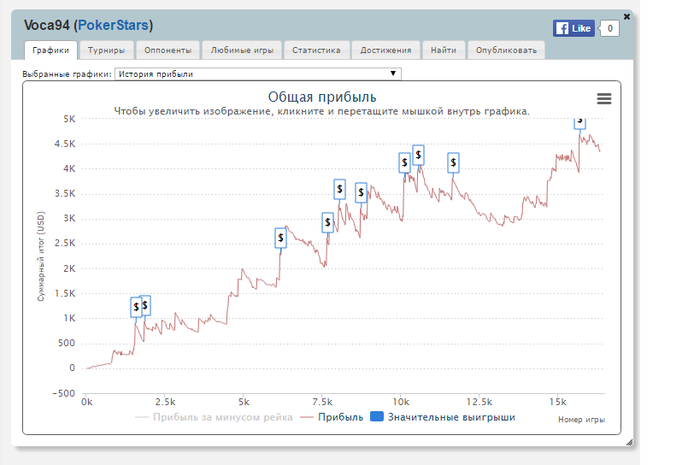Screen dimensions: 700x465
Task: Select the Статистика tab
Action: click(317, 50)
